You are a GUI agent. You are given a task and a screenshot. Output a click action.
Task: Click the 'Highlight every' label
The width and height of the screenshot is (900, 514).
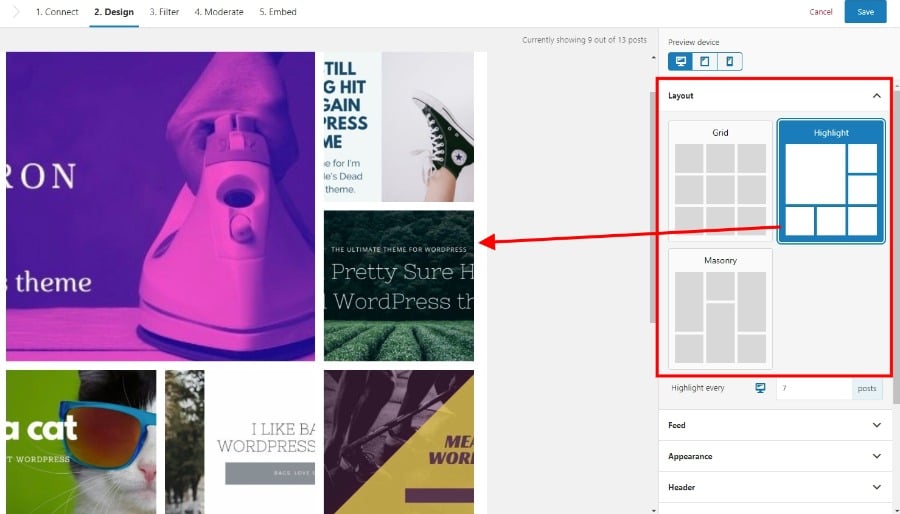point(698,388)
